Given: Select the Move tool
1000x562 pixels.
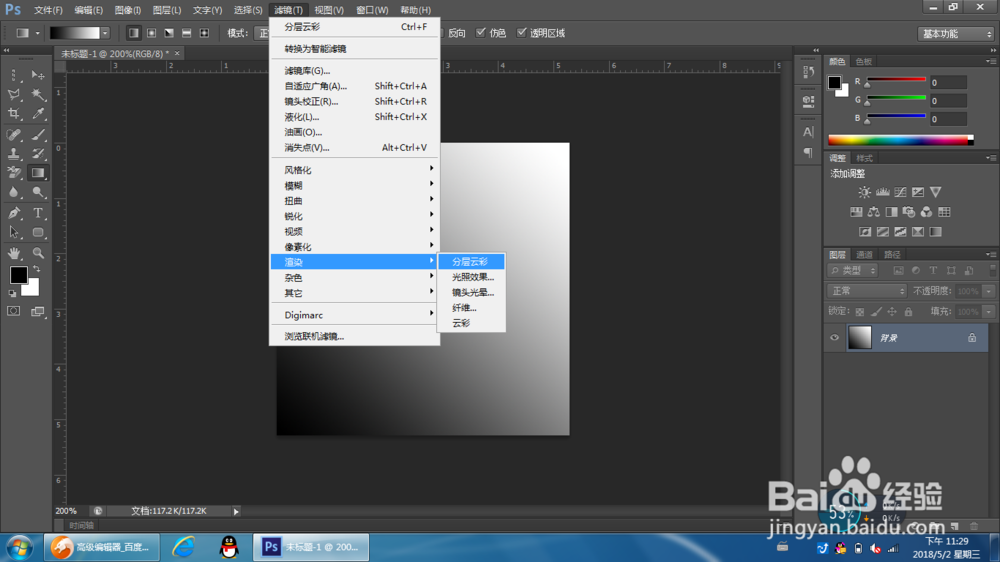Looking at the screenshot, I should [38, 75].
